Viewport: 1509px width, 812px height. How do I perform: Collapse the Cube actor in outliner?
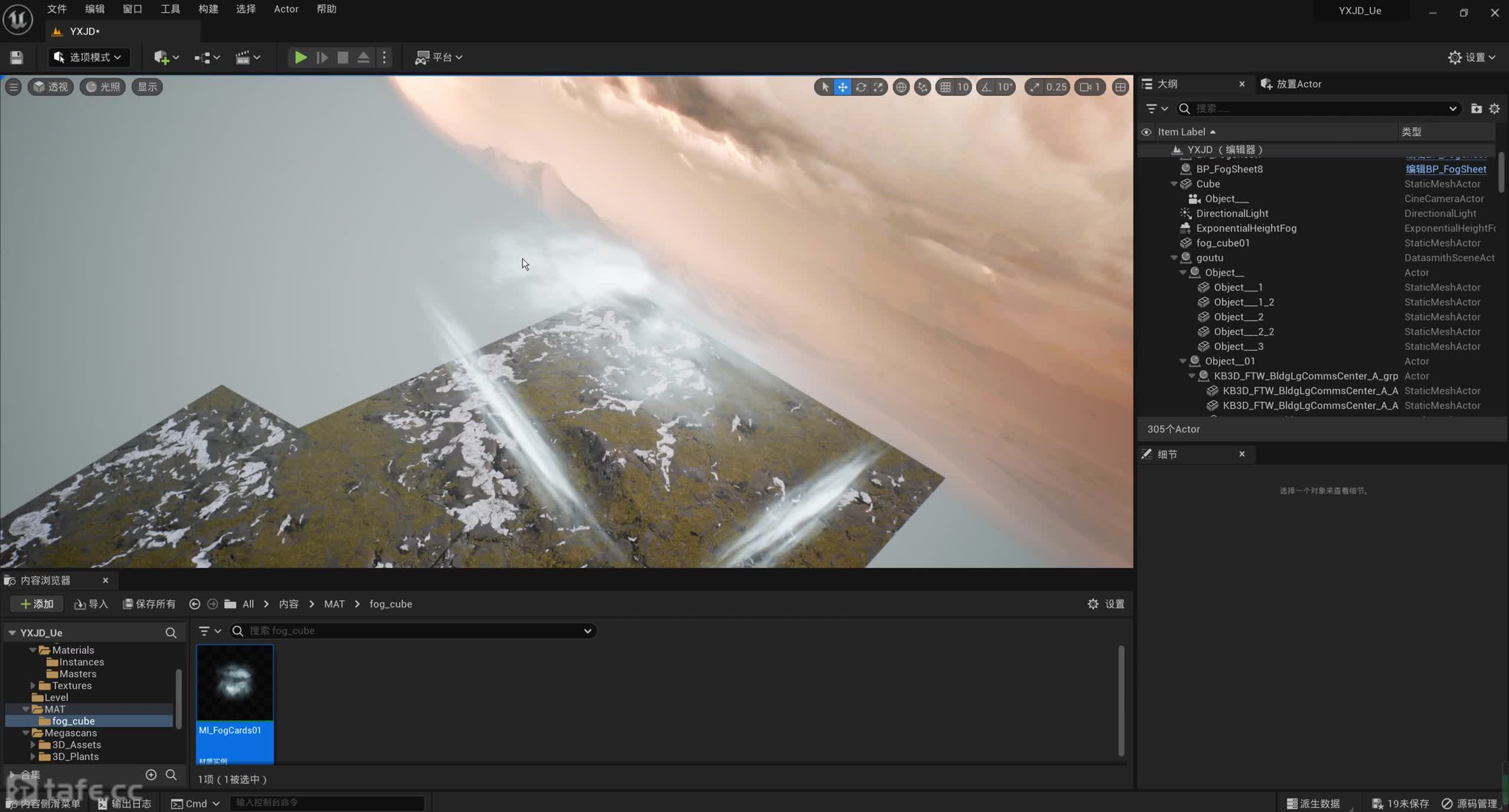click(1174, 184)
